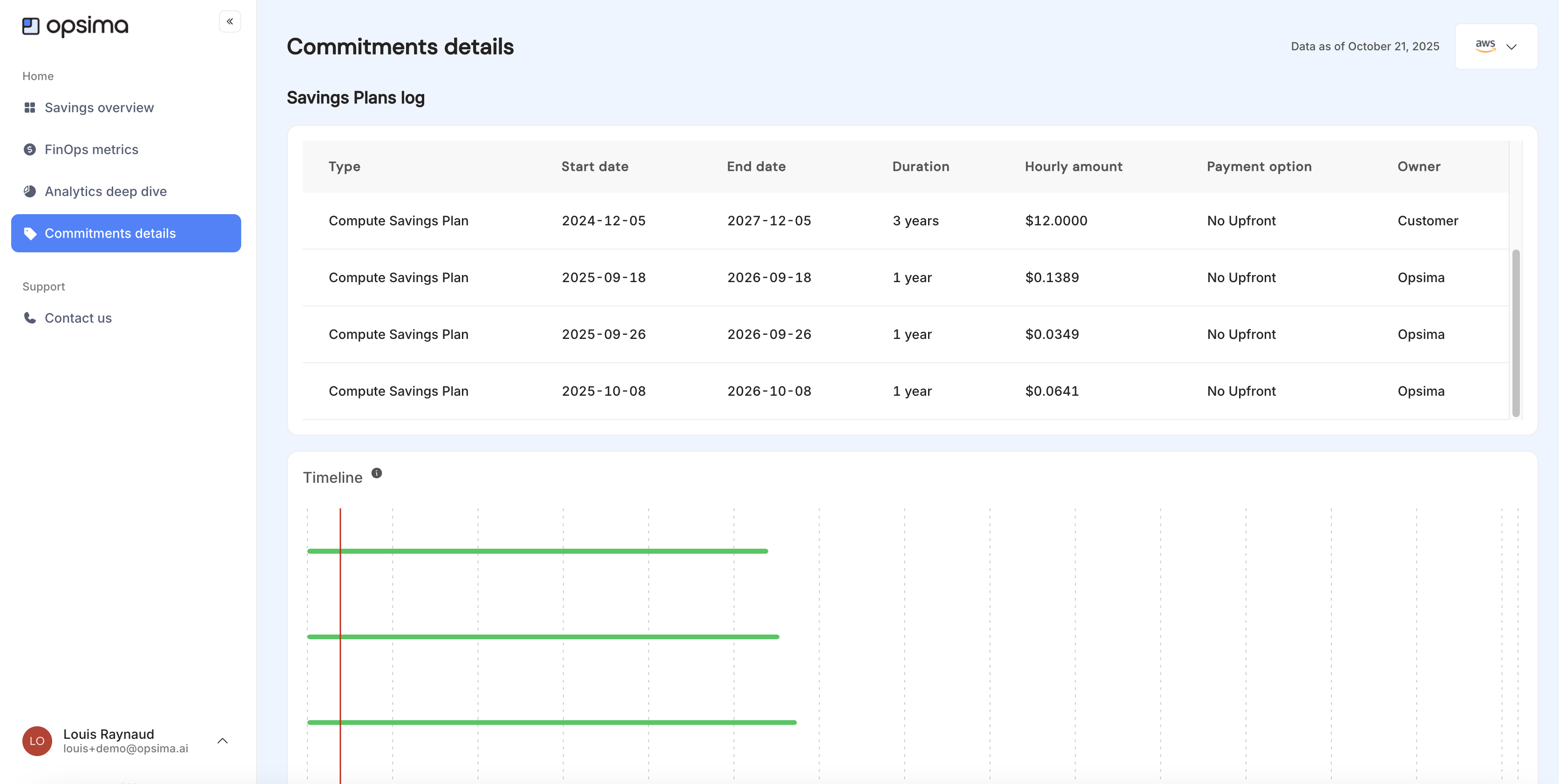Click the Timeline info icon
The width and height of the screenshot is (1559, 784).
[376, 473]
